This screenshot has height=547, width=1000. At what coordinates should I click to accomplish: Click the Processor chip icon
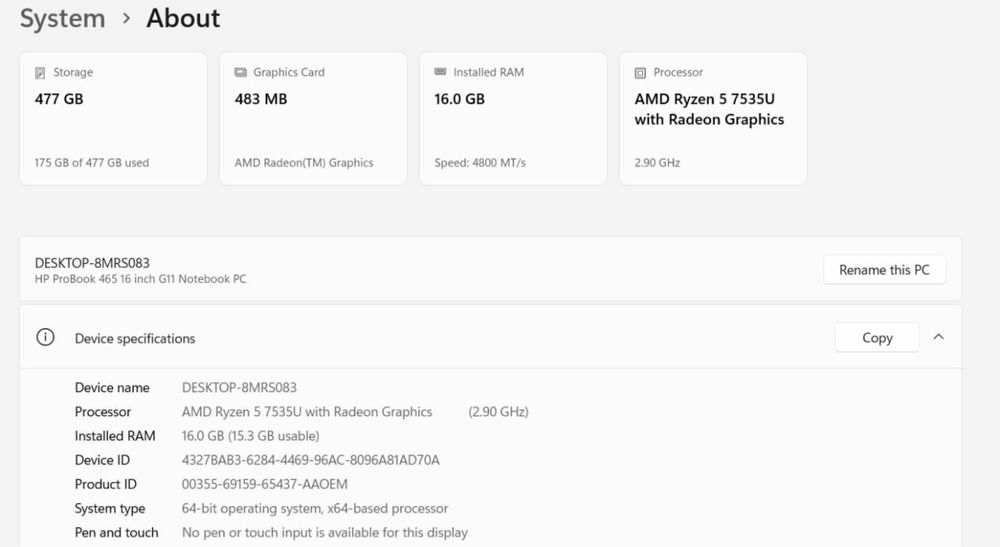(640, 73)
